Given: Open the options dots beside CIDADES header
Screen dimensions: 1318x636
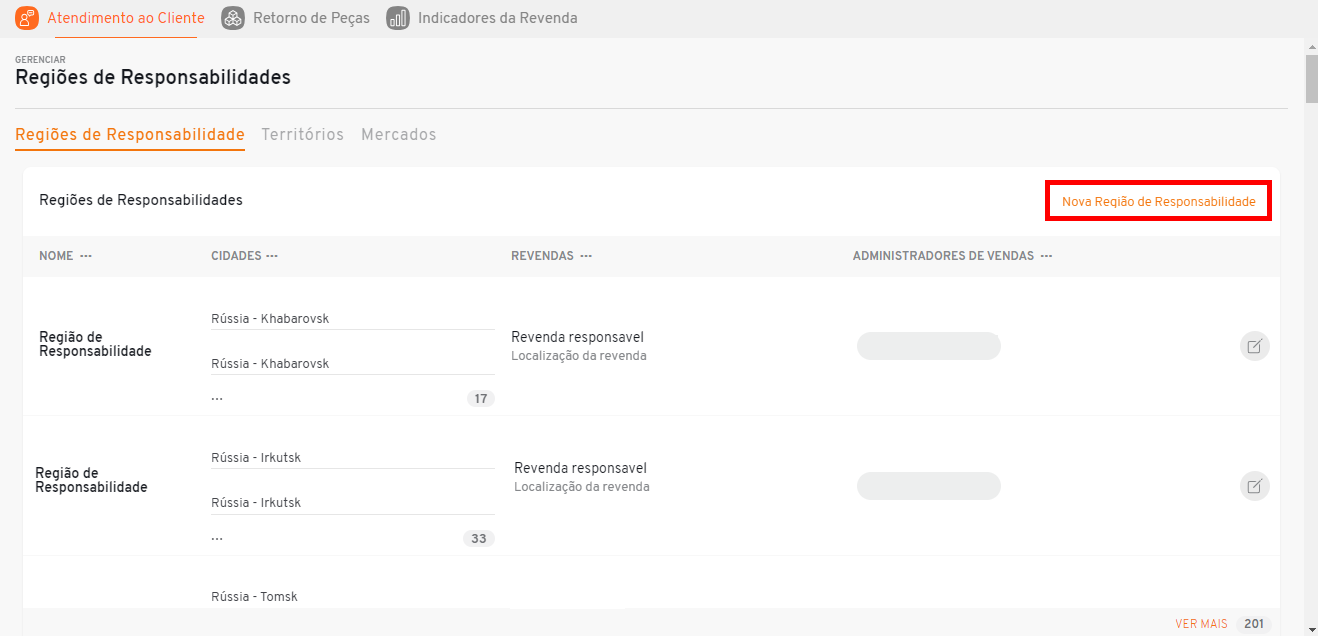Looking at the screenshot, I should coord(272,256).
